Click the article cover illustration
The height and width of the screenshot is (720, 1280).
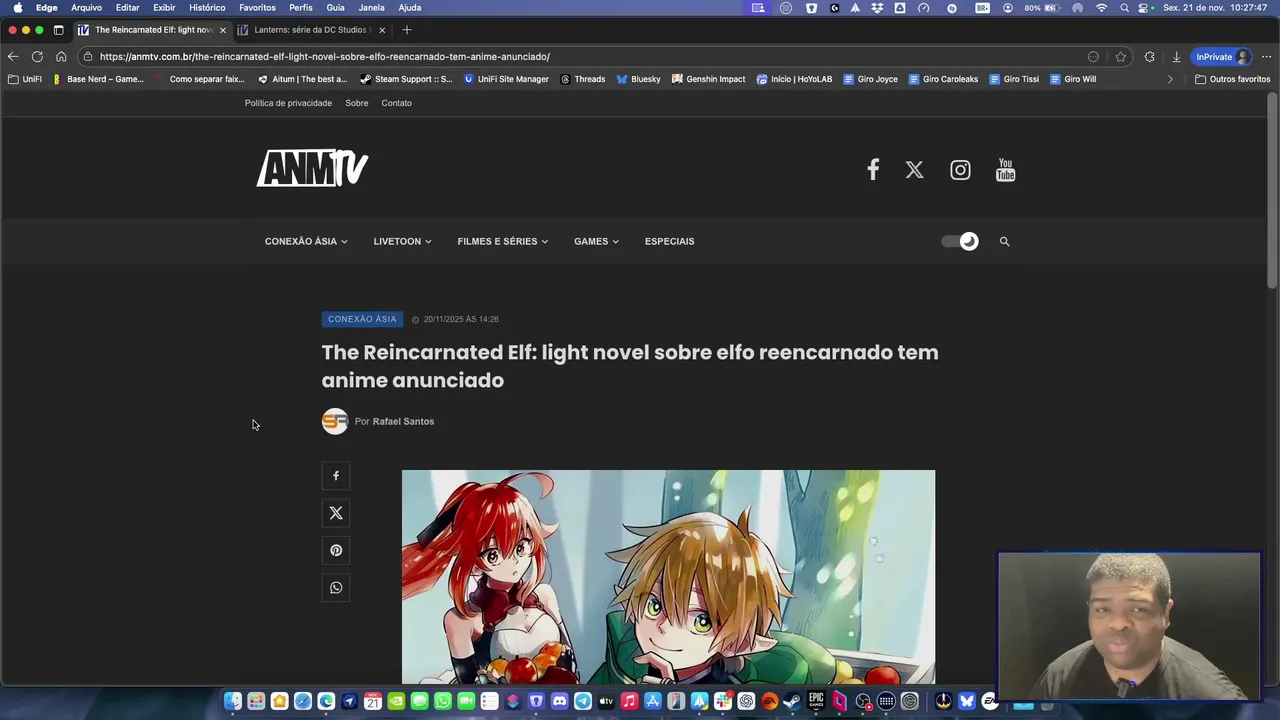pyautogui.click(x=668, y=576)
